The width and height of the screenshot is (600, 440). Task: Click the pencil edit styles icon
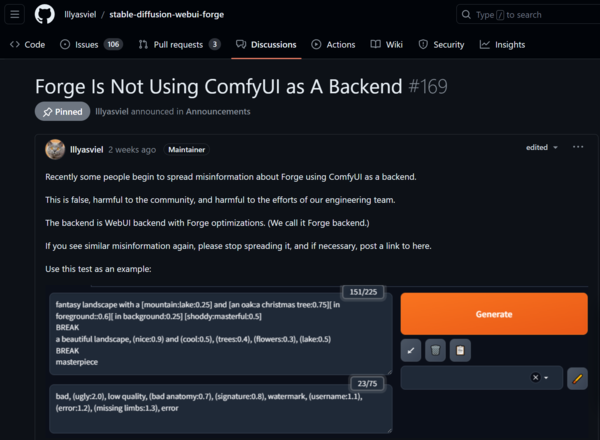point(577,378)
